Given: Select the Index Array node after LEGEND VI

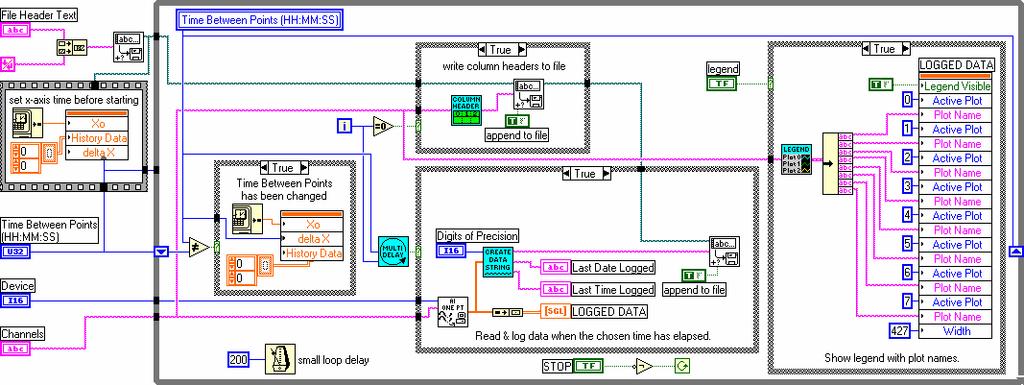Looking at the screenshot, I should [837, 164].
